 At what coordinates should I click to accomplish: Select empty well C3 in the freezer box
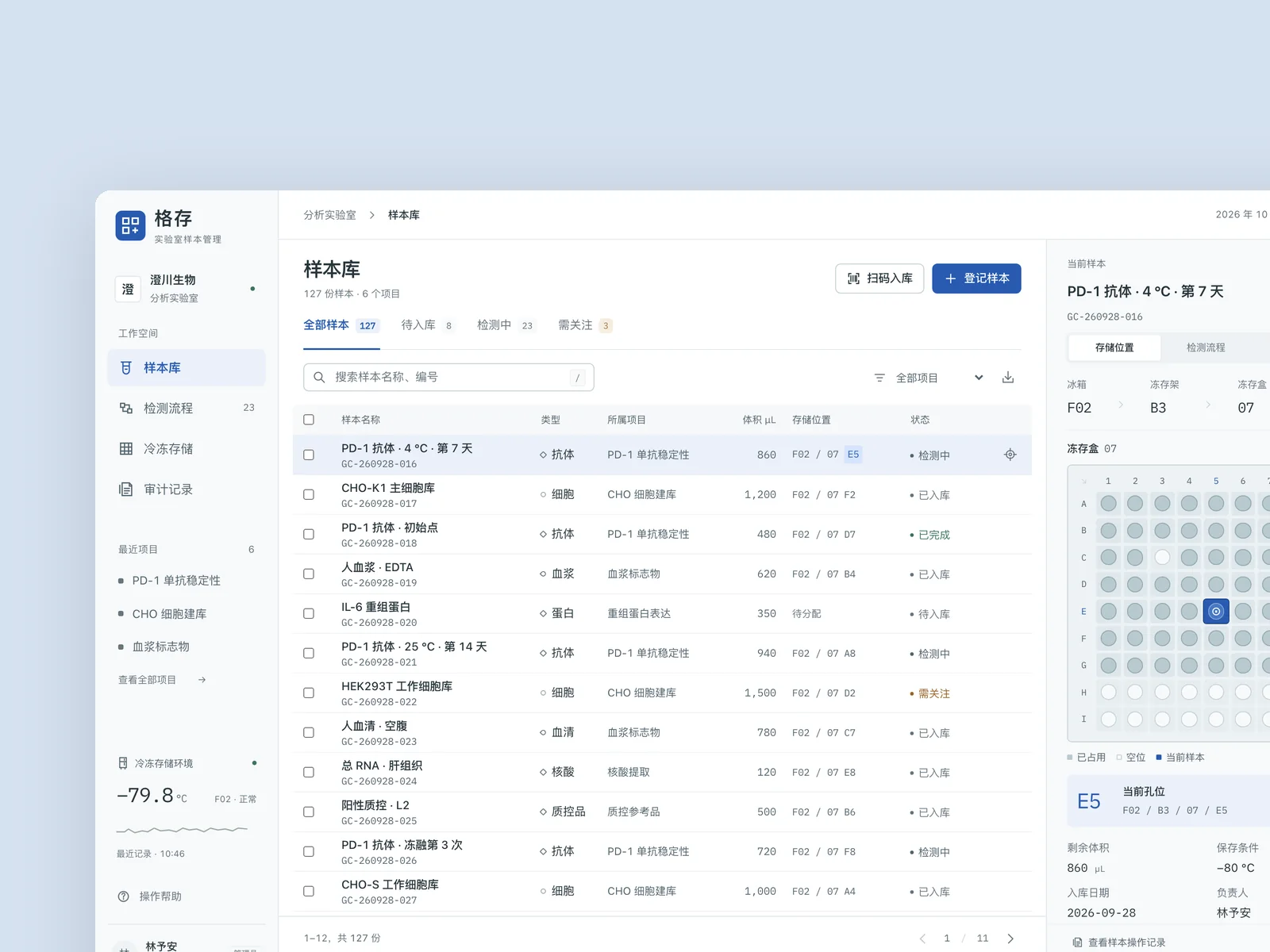point(1162,558)
